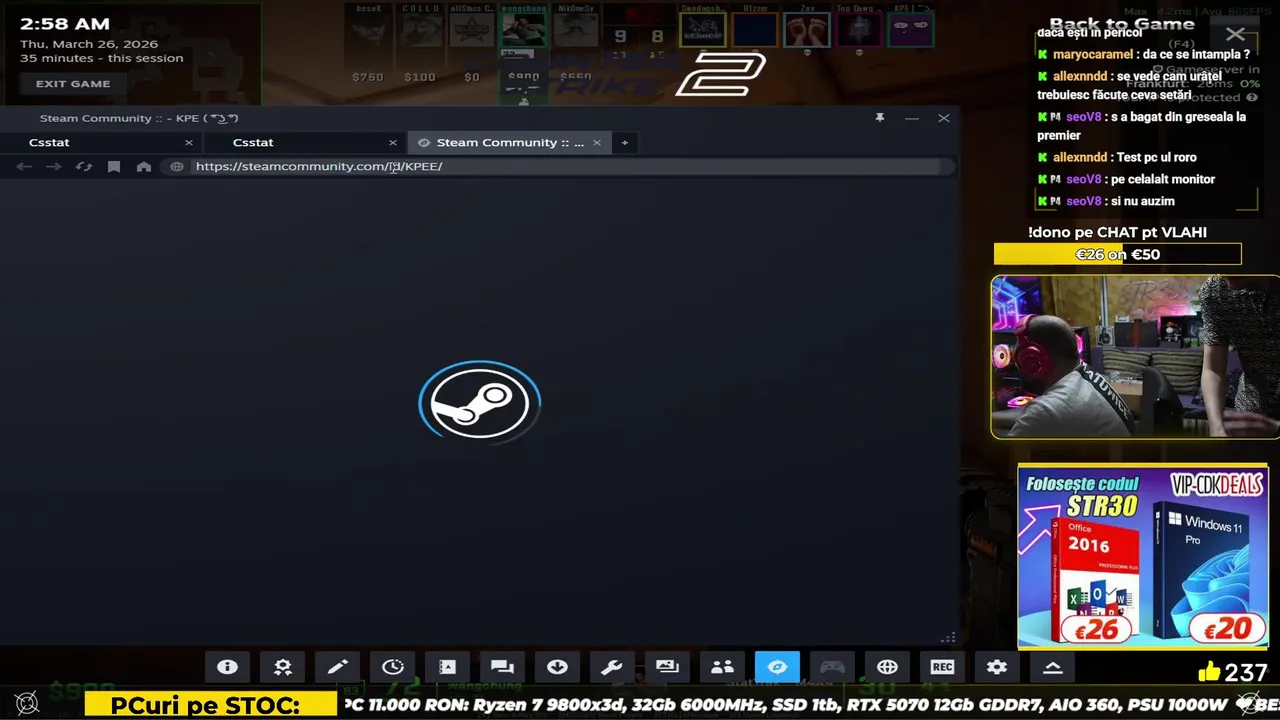Close the leftmost Csstat tab
The image size is (1280, 720).
(188, 142)
